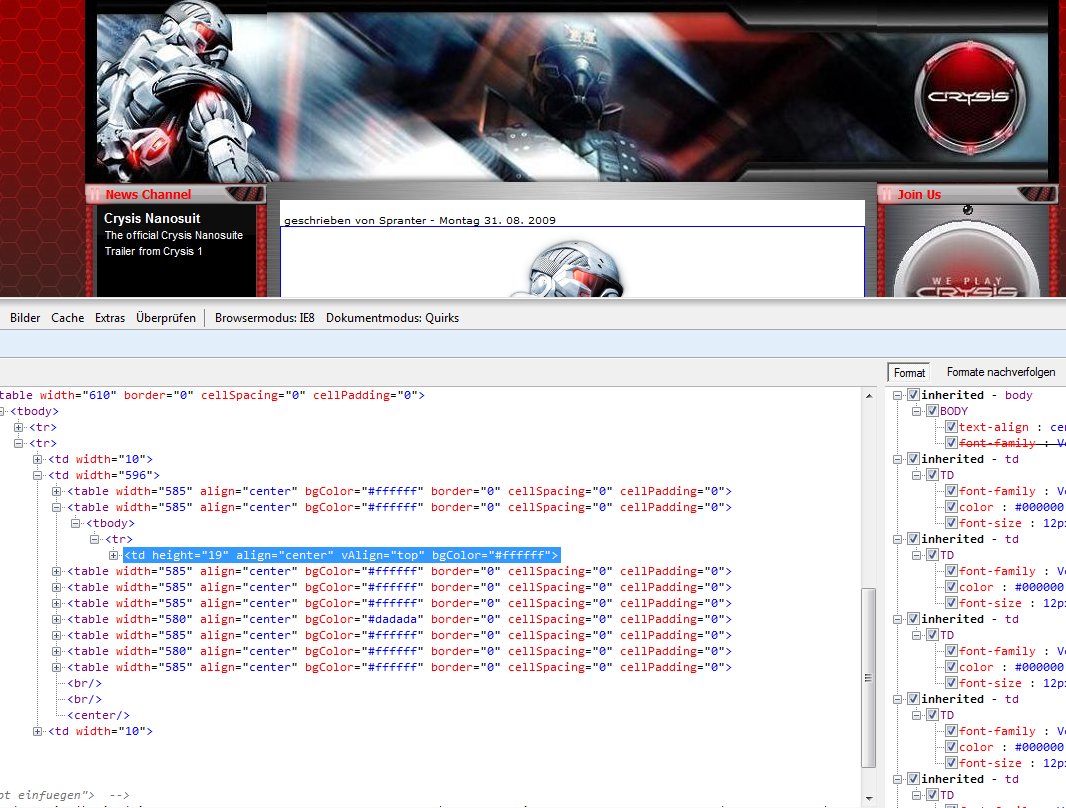Expand the collapsed tr node
This screenshot has width=1066, height=808.
18,427
